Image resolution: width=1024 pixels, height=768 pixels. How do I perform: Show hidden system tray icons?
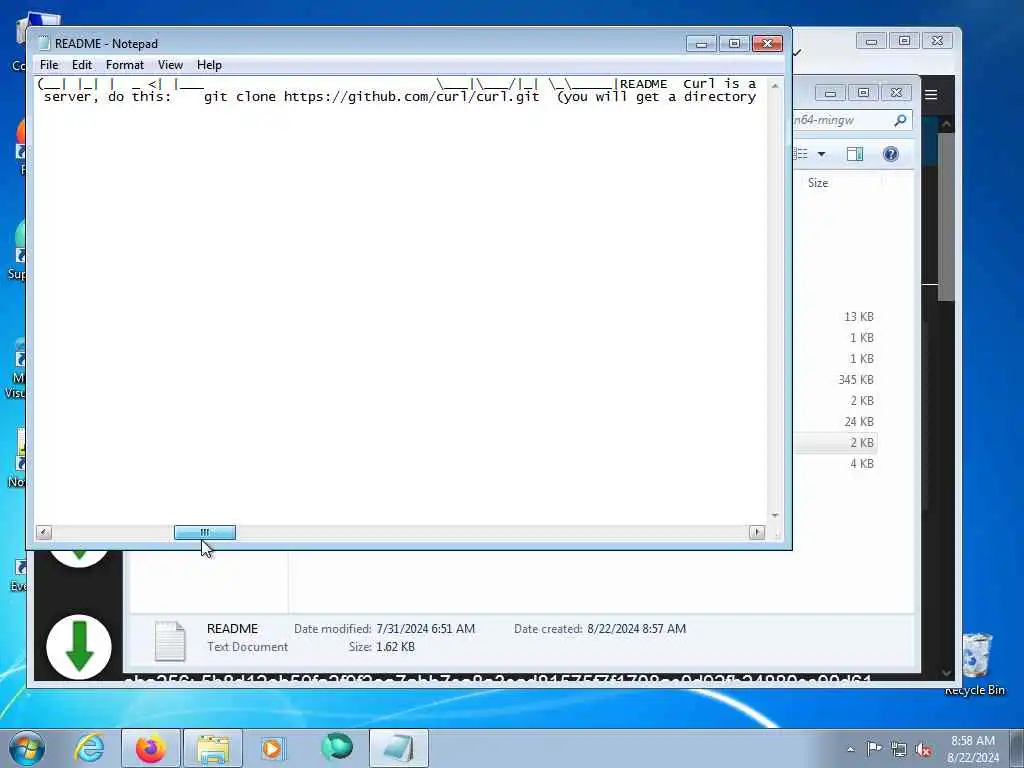pyautogui.click(x=850, y=749)
